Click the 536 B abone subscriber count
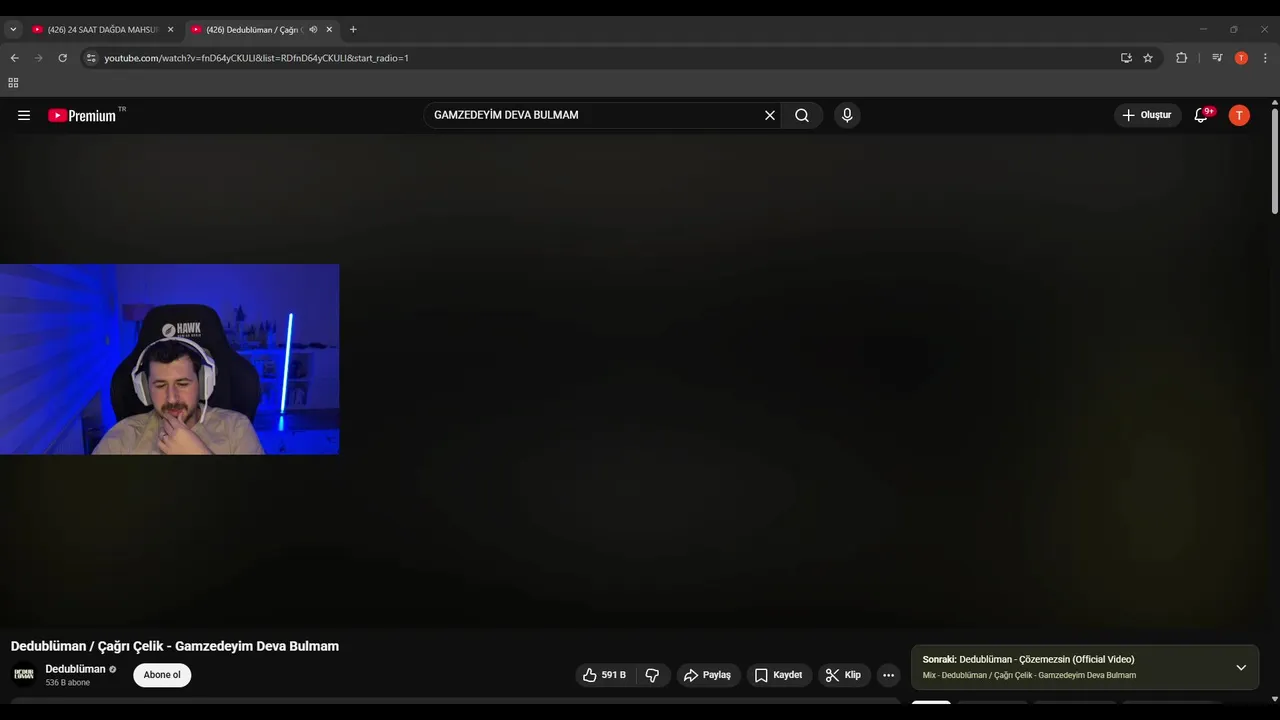The height and width of the screenshot is (720, 1280). coord(68,683)
